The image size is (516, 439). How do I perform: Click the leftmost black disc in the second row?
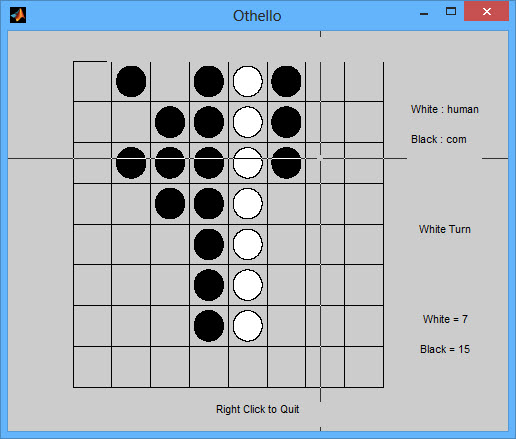click(x=170, y=122)
